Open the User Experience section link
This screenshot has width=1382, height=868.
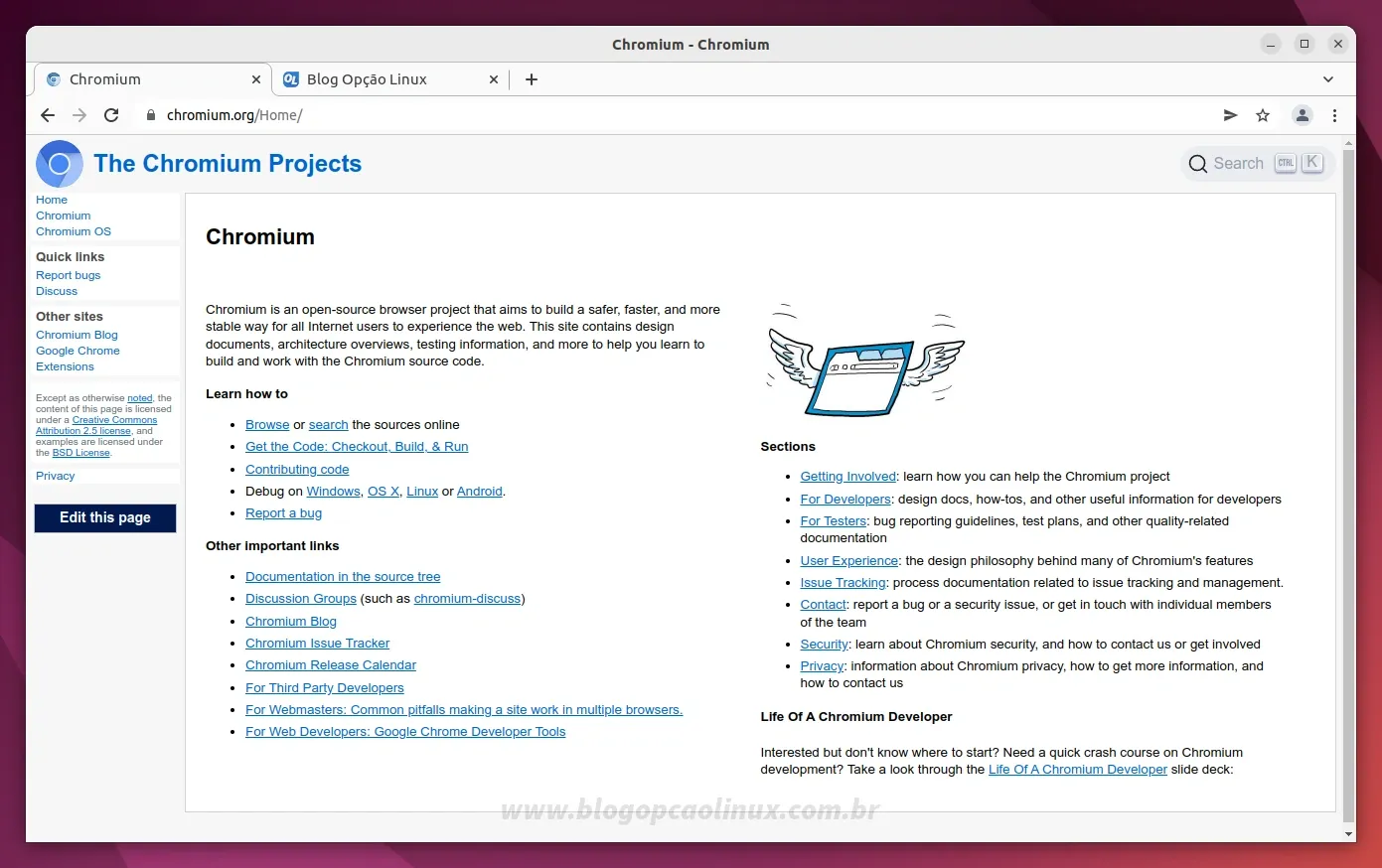[848, 561]
